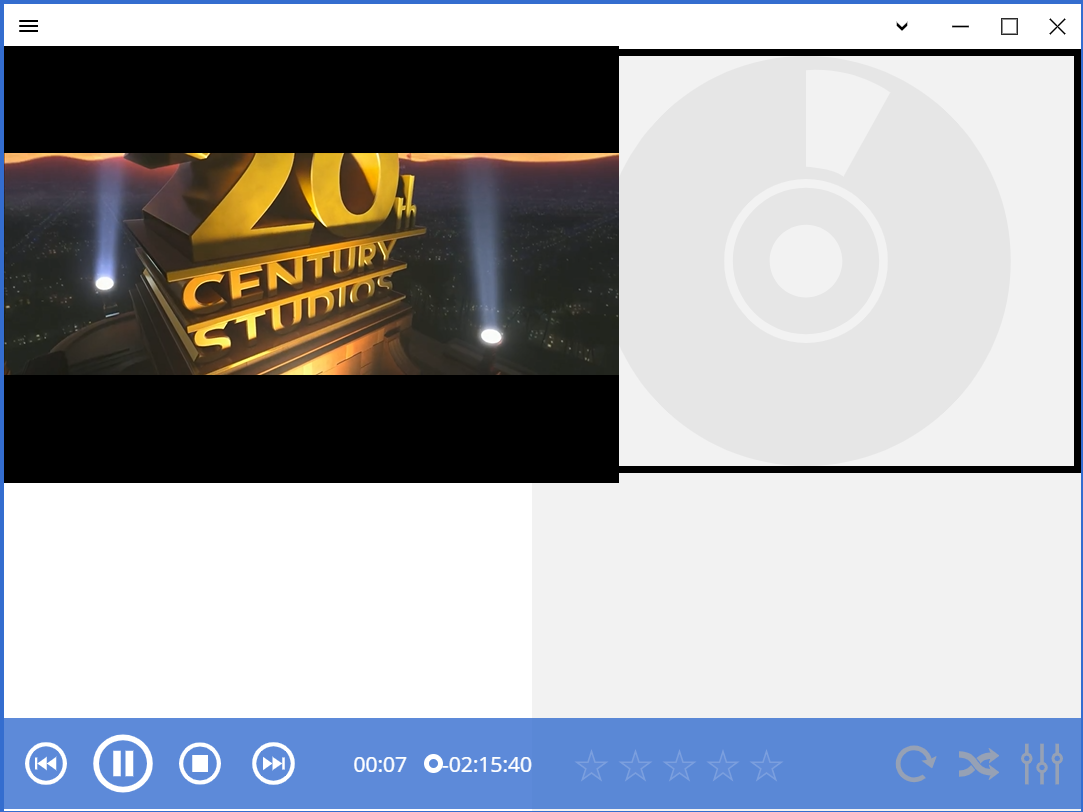
Task: Toggle shuffle playback mode
Action: coord(978,764)
